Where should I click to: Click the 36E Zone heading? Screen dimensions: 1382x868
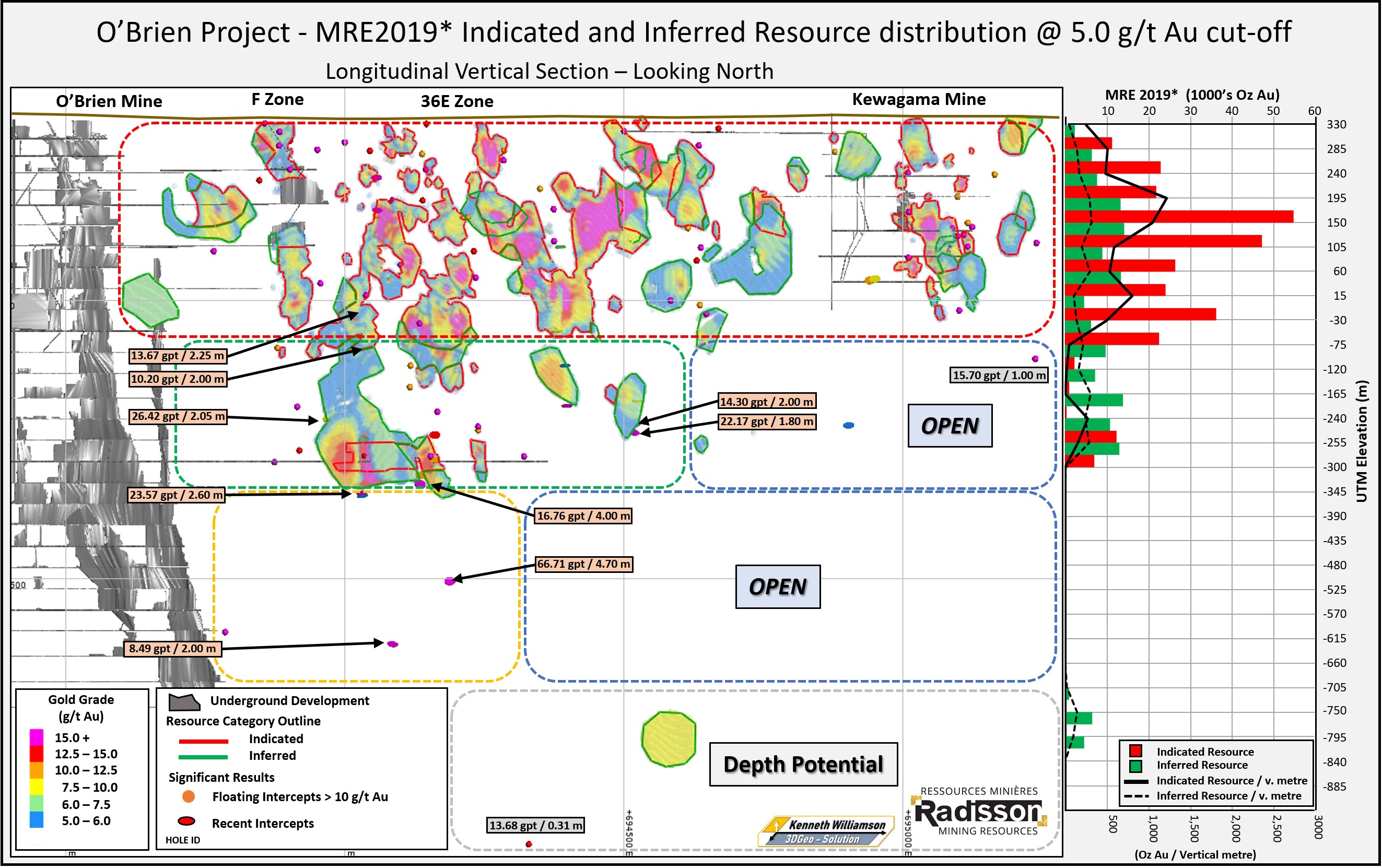[457, 101]
